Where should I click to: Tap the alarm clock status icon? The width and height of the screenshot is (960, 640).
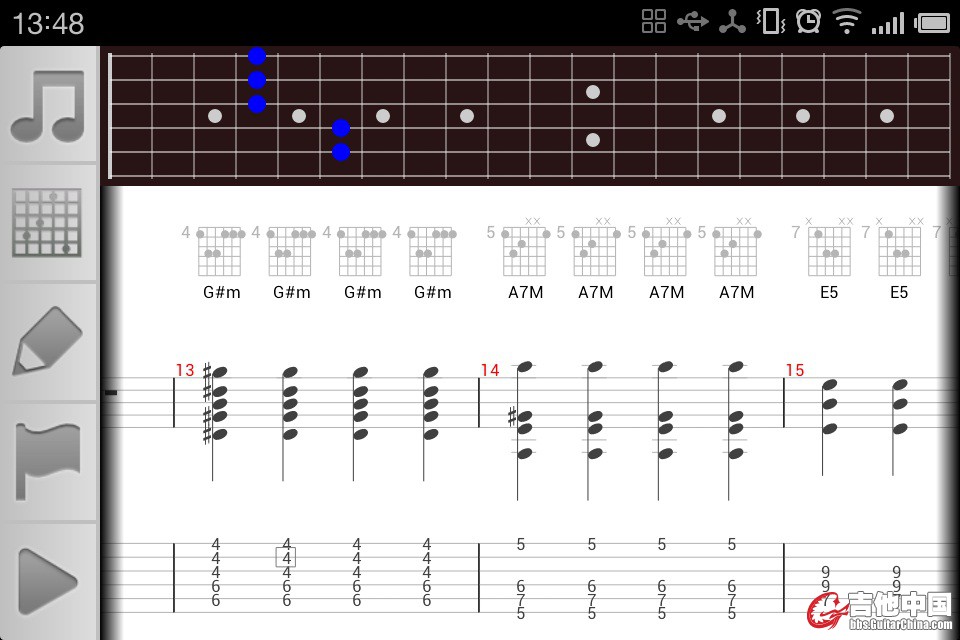point(808,21)
